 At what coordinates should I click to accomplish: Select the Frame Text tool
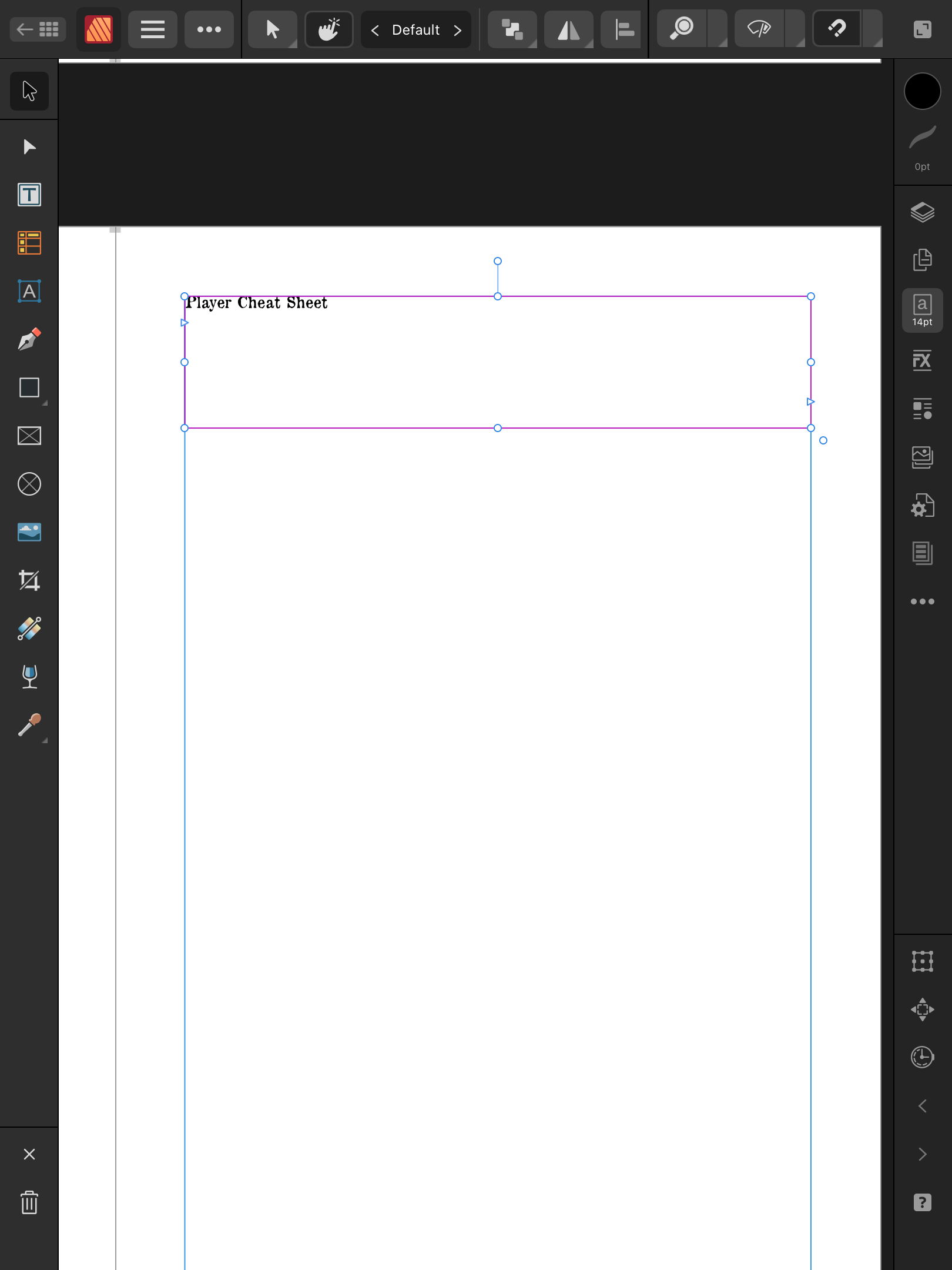click(x=29, y=195)
